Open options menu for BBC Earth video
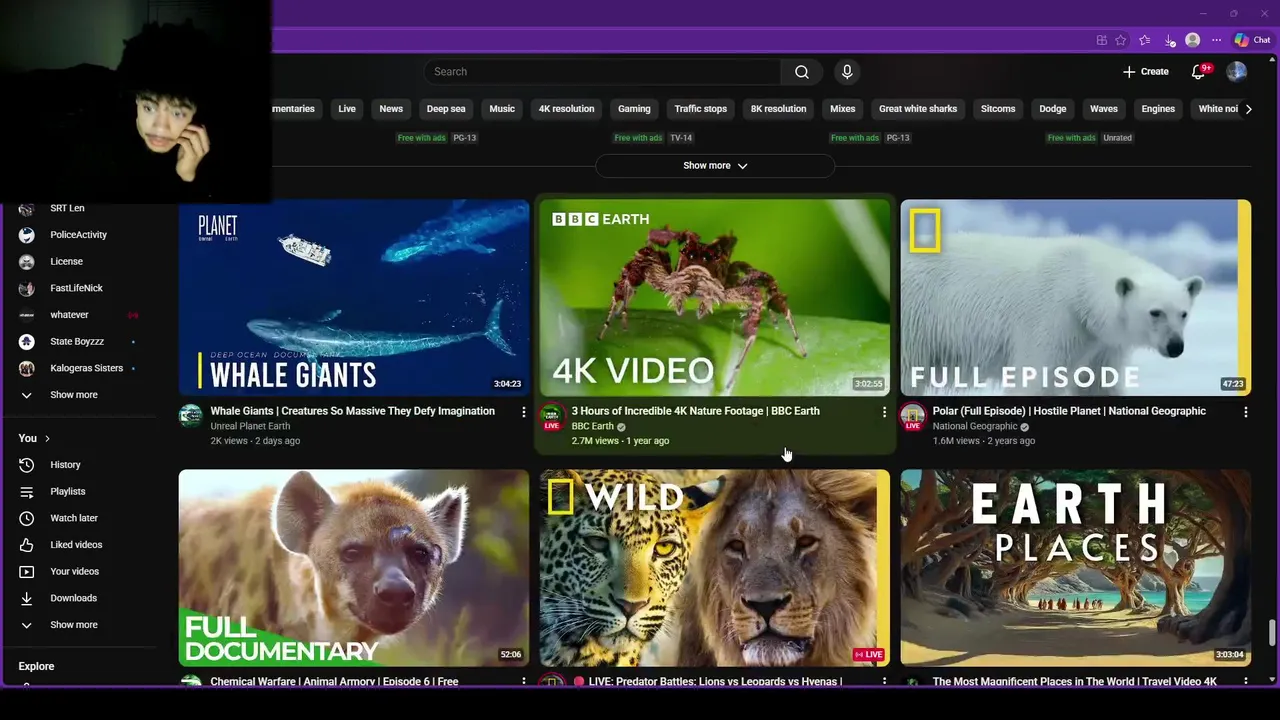 884,411
